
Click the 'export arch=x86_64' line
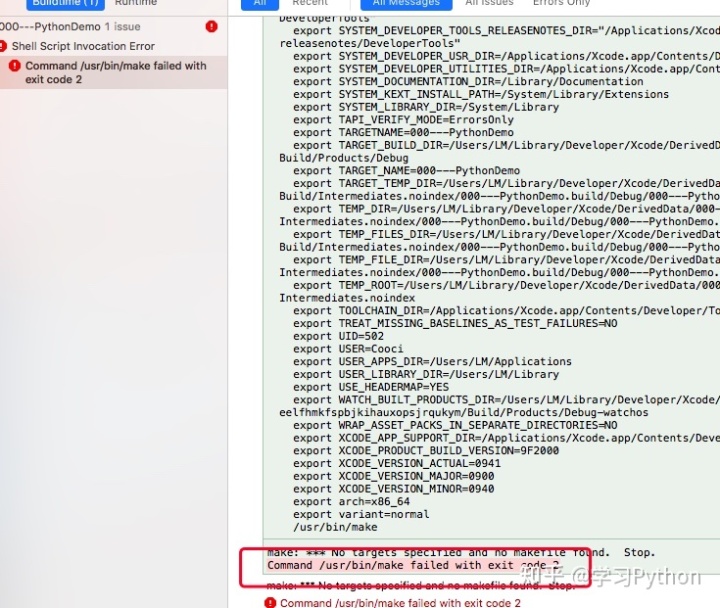point(351,502)
